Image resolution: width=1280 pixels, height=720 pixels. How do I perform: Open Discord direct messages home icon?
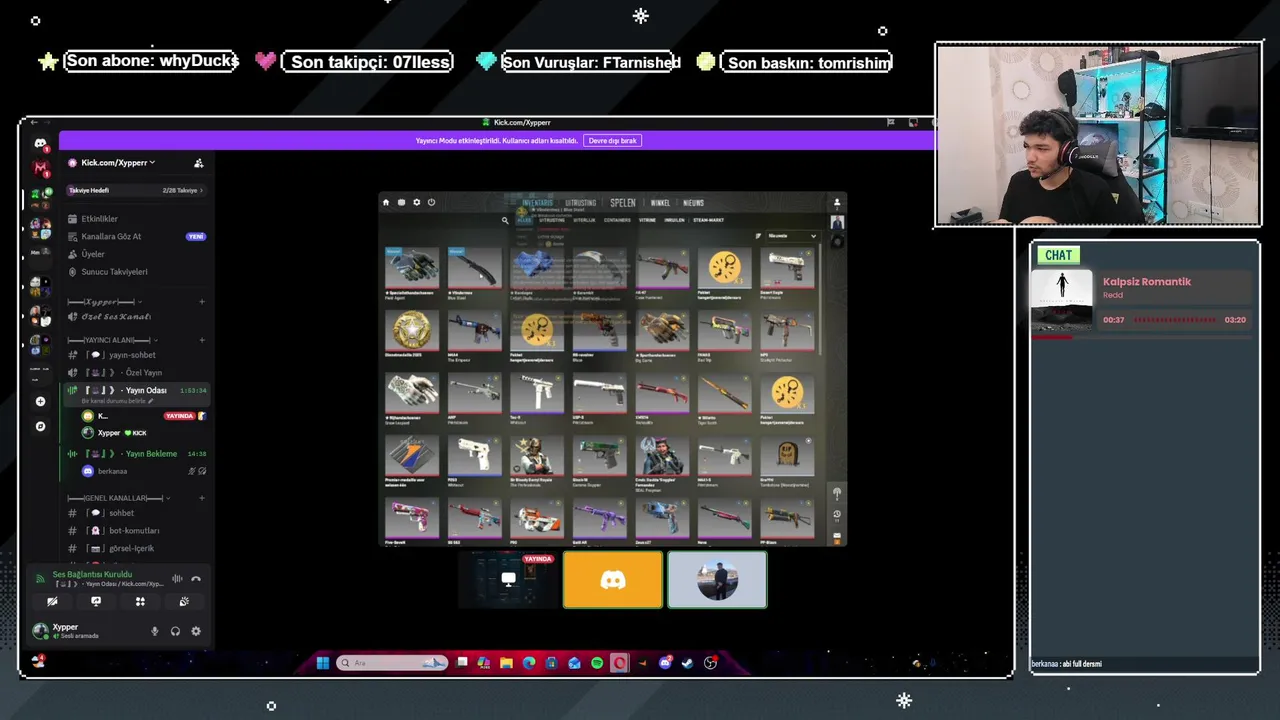40,144
